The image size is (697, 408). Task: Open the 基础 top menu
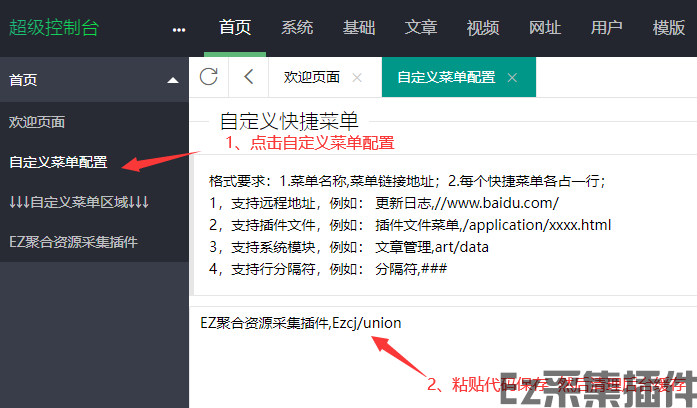click(x=359, y=28)
